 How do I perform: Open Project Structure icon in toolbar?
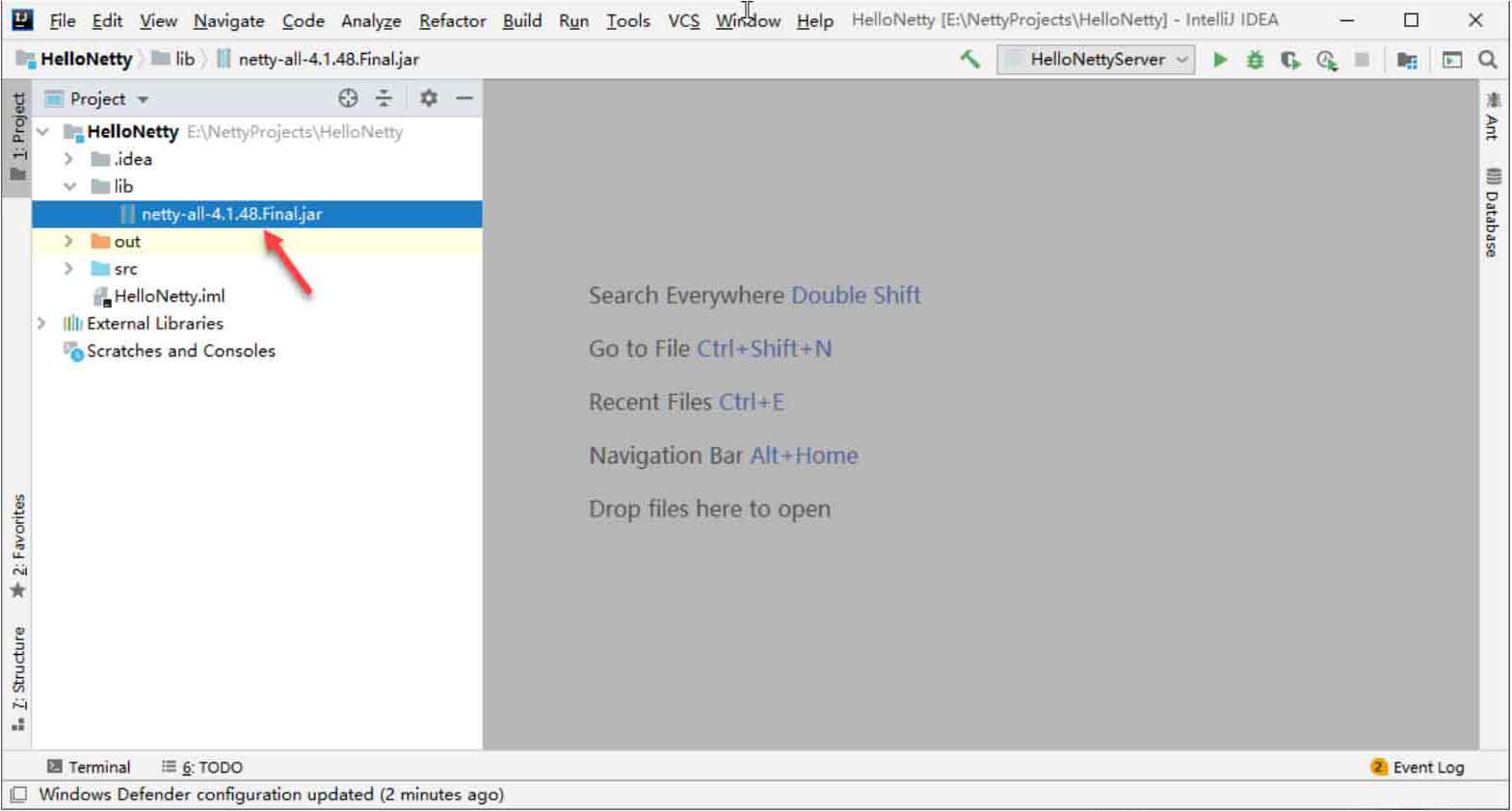pyautogui.click(x=1407, y=60)
